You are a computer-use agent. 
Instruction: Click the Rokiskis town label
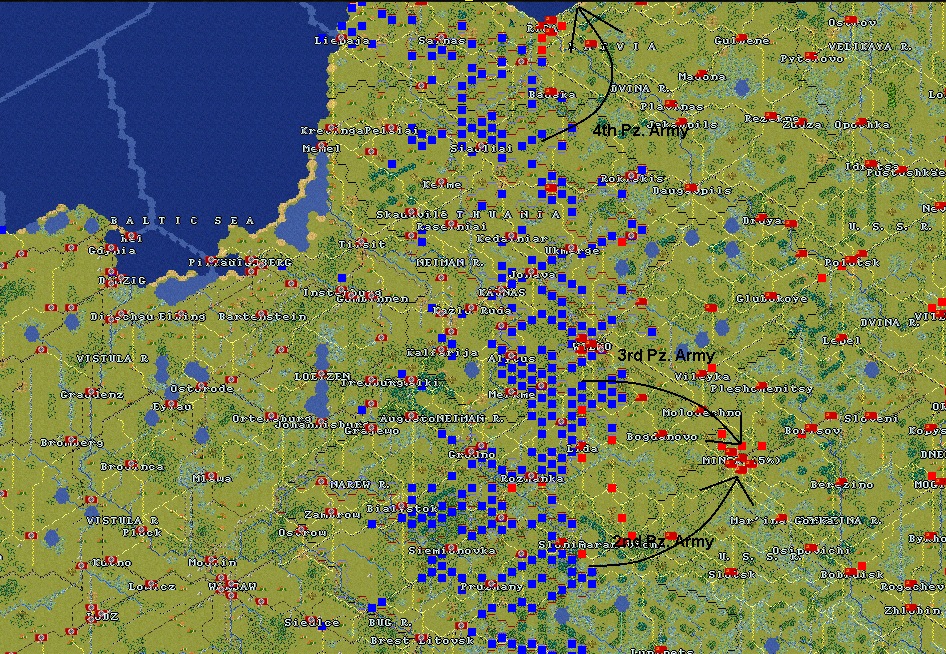pos(632,179)
